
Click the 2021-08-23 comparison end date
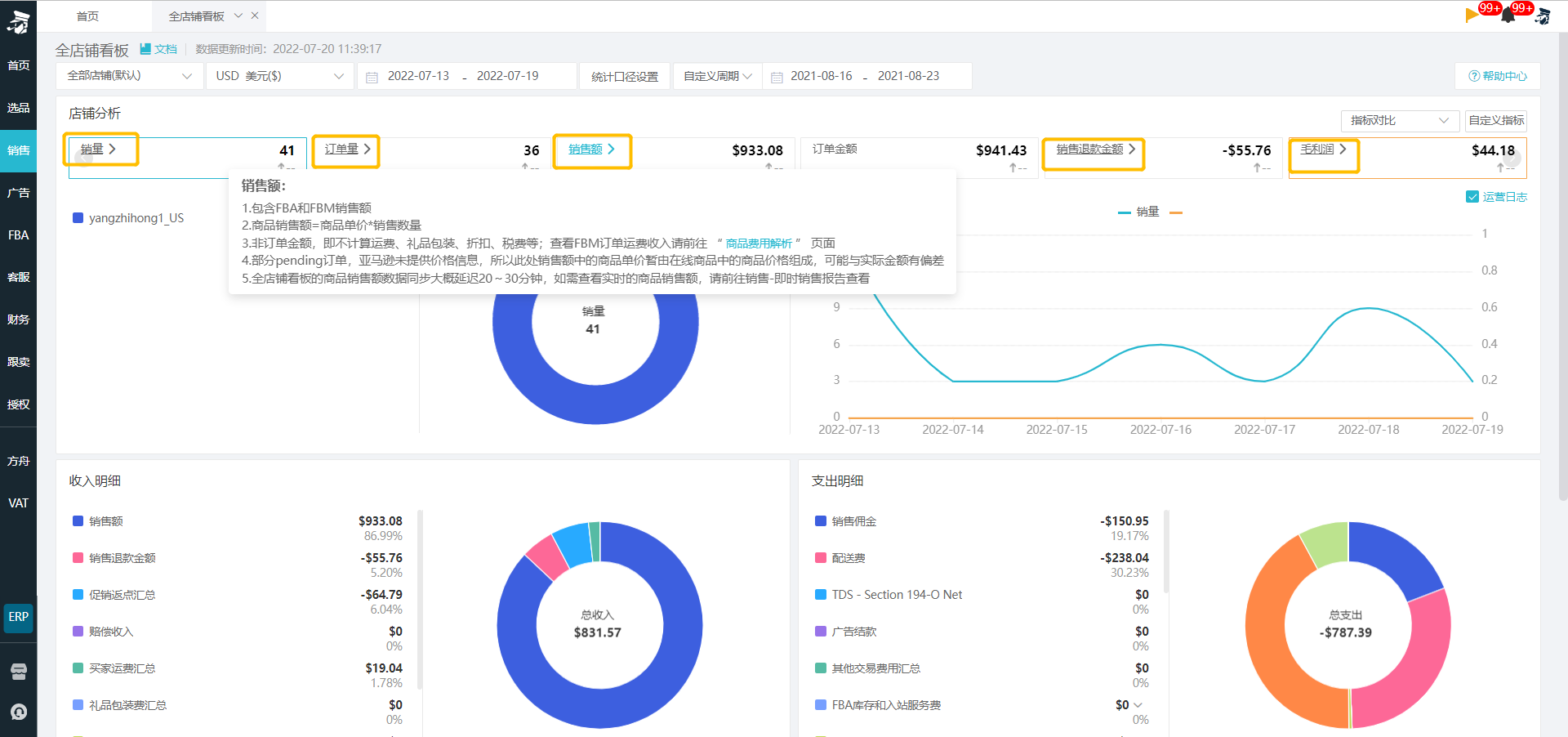(908, 76)
